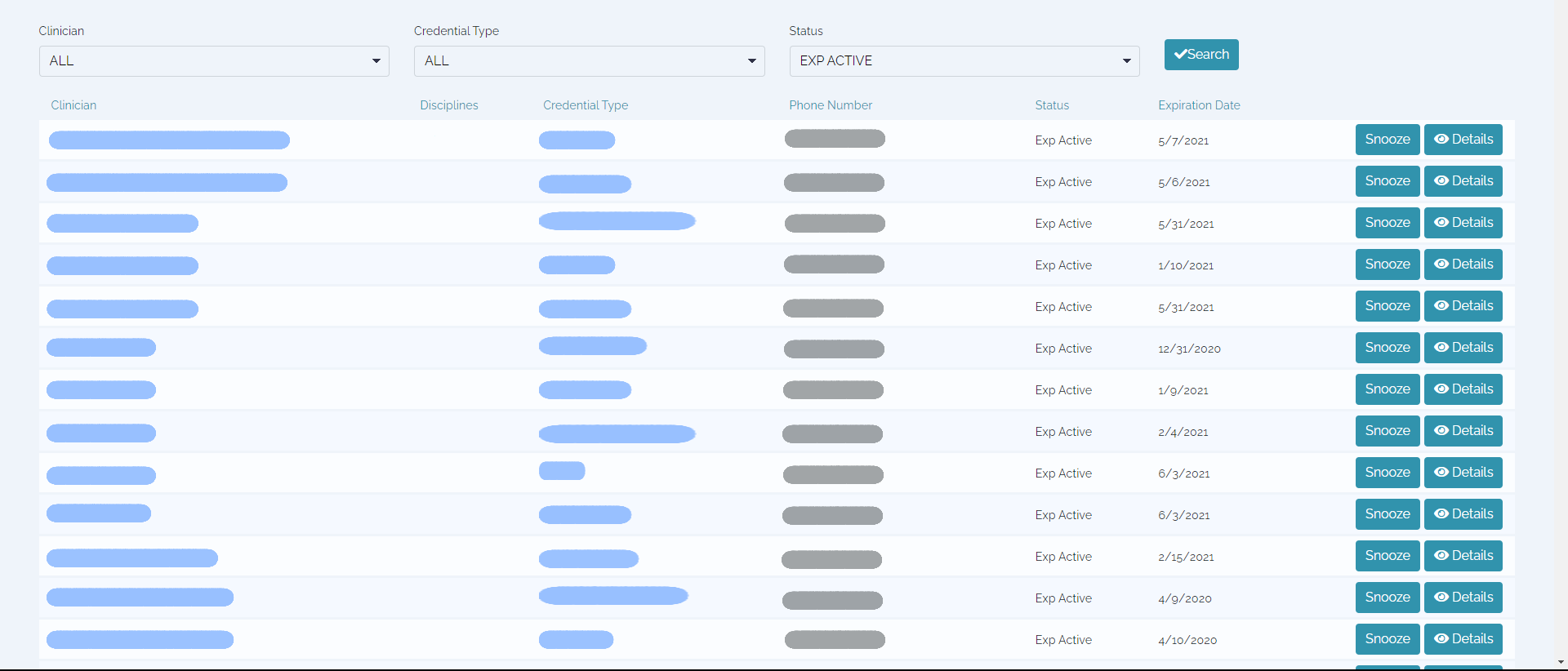The width and height of the screenshot is (1568, 671).
Task: Show Details for the 2/4/2021 row
Action: pyautogui.click(x=1463, y=431)
